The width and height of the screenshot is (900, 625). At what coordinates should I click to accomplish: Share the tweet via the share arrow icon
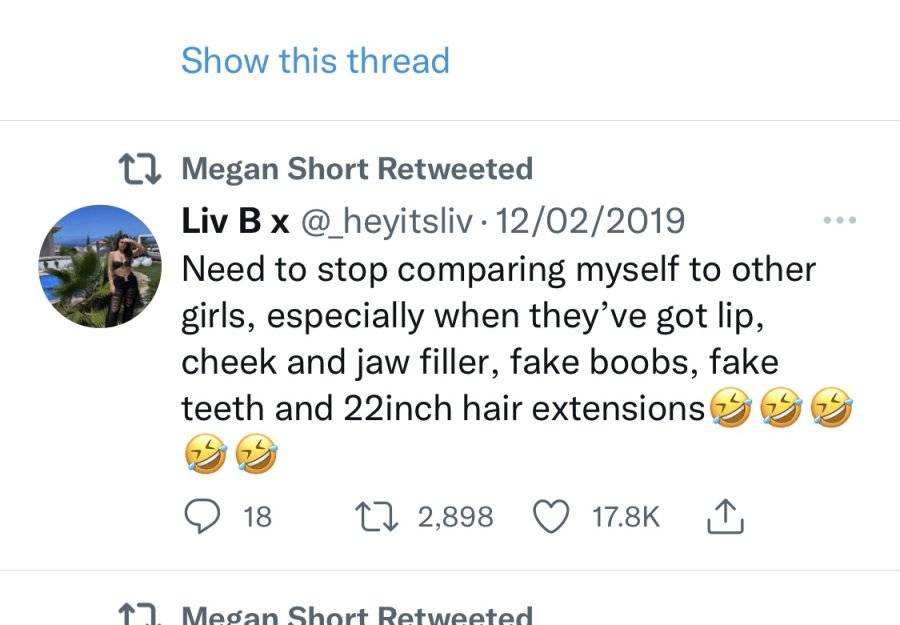[726, 517]
